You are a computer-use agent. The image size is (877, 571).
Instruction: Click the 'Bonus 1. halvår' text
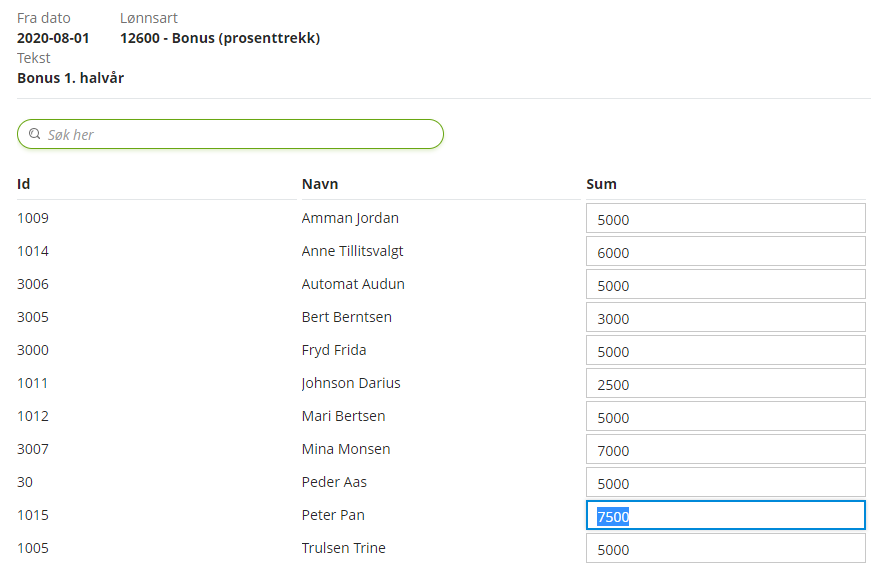pos(70,77)
